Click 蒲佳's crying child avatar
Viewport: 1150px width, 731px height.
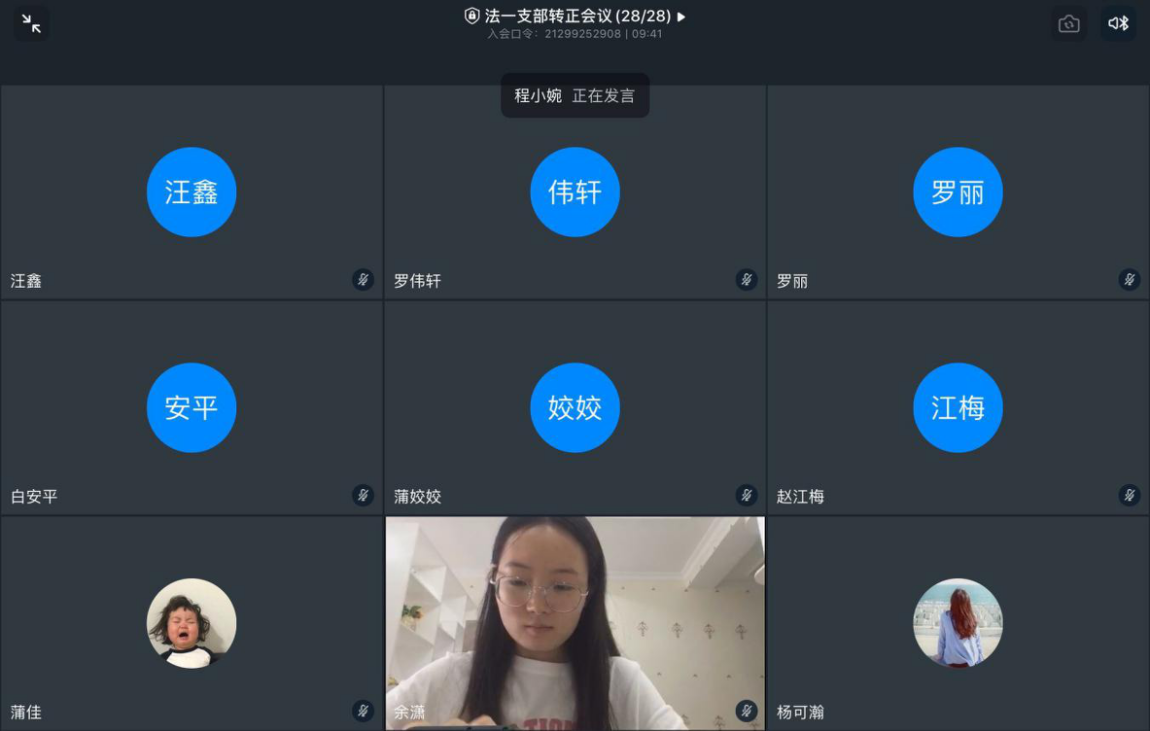[192, 623]
